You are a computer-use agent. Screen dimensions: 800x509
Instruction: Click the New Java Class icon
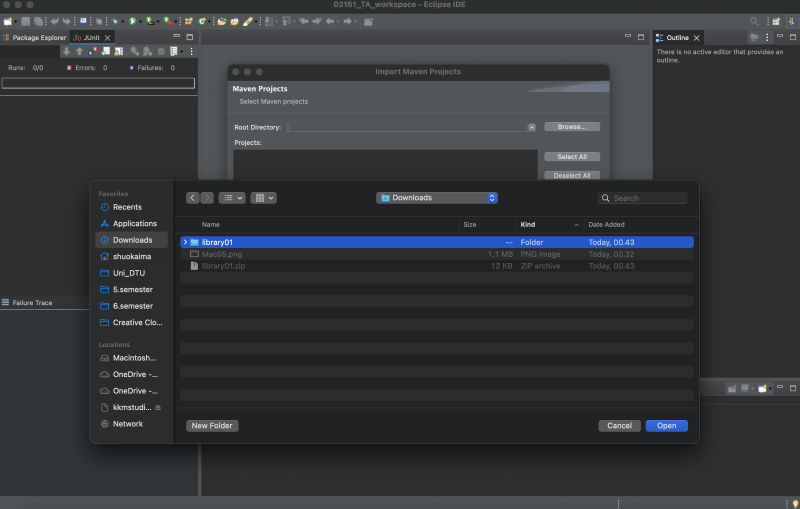click(202, 21)
